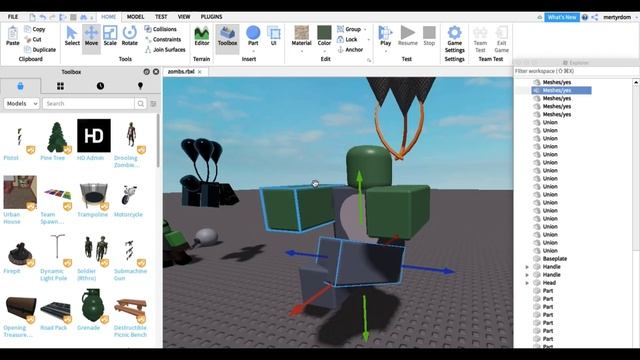The width and height of the screenshot is (640, 360).
Task: Toggle Anchor on selected part
Action: pyautogui.click(x=350, y=50)
